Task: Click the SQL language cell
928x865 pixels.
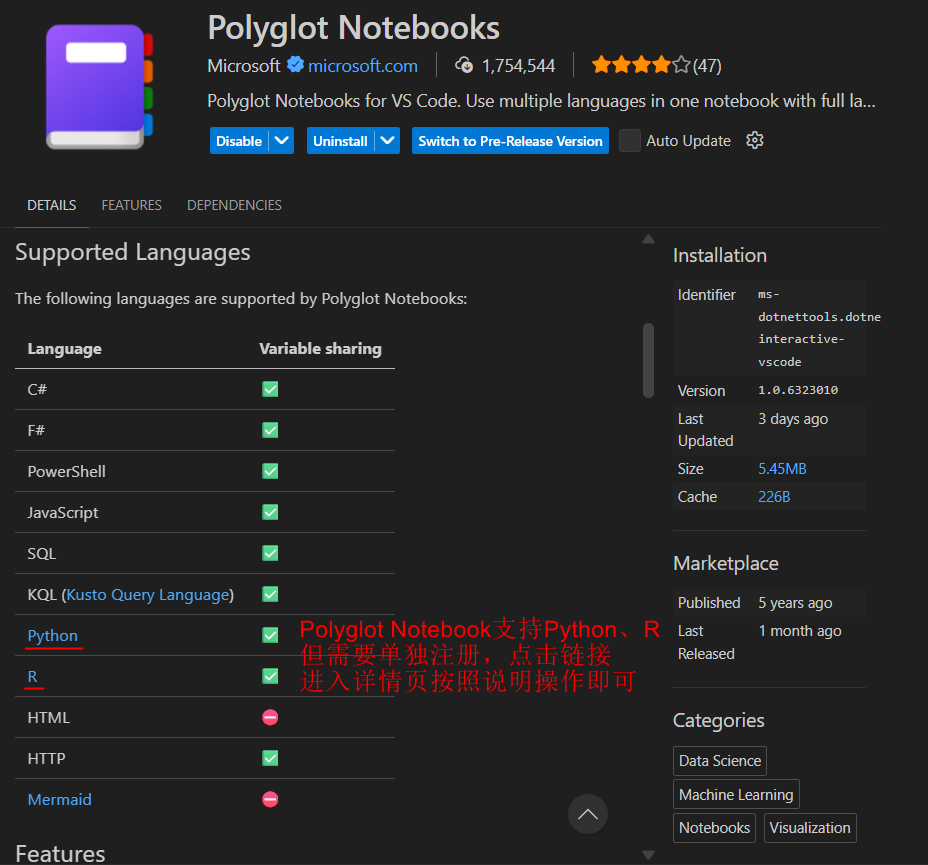Action: [x=41, y=554]
